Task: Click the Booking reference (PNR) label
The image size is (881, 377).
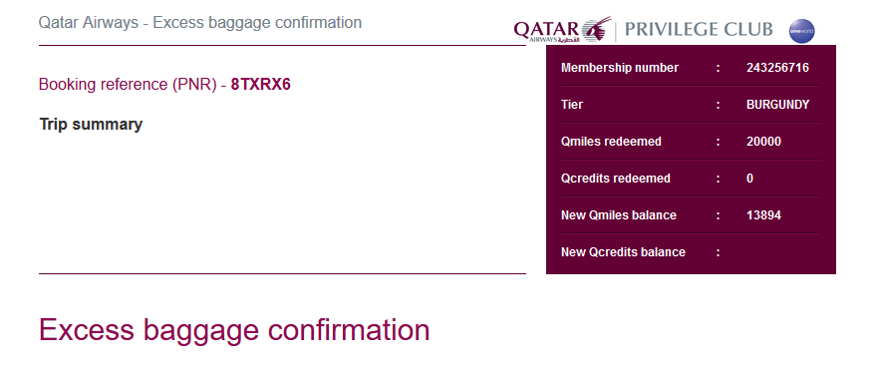Action: [x=128, y=85]
